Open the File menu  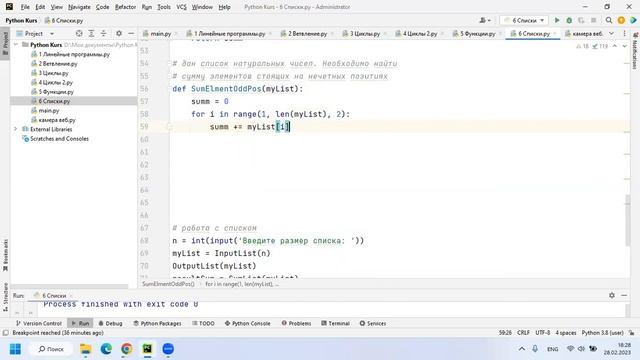pos(25,7)
